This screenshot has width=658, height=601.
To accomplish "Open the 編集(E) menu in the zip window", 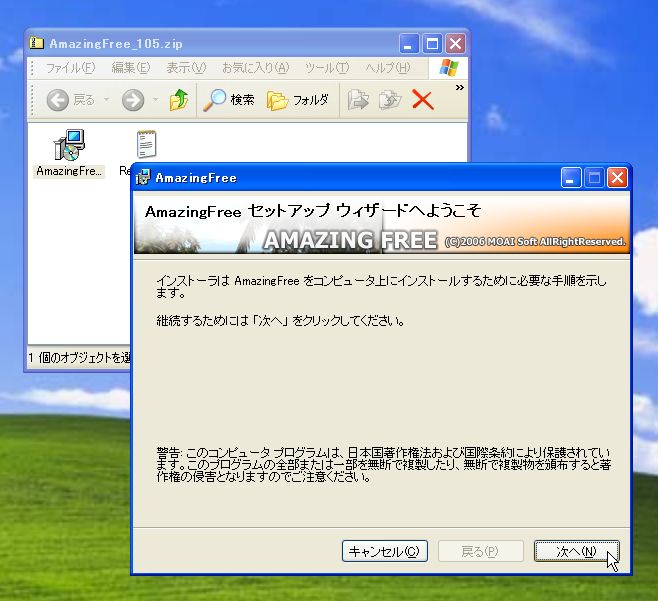I will click(131, 68).
